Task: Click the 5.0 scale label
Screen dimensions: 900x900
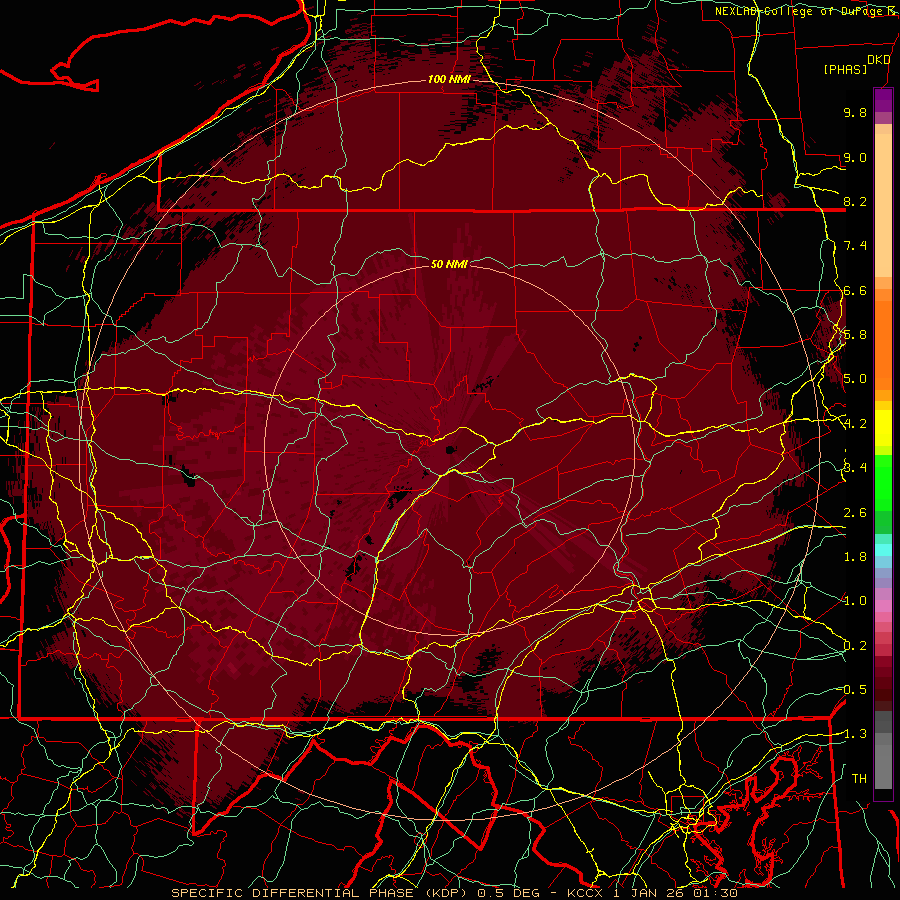Action: pos(855,379)
